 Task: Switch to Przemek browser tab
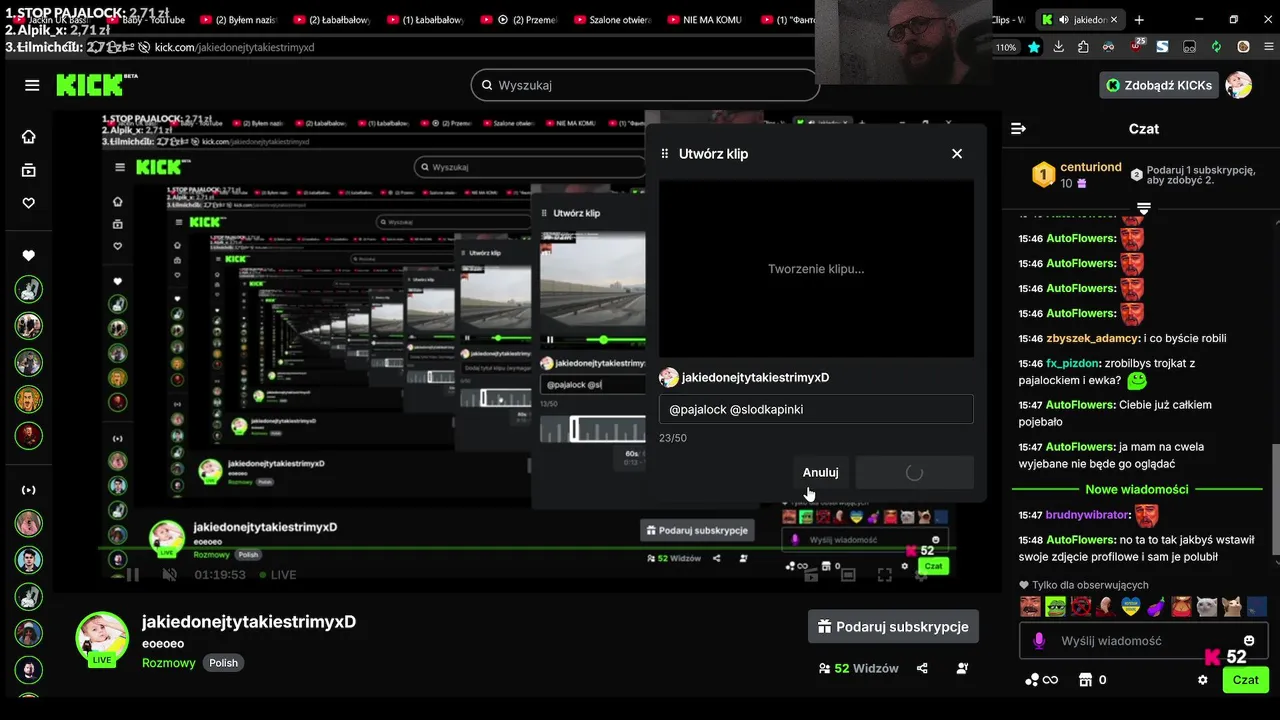pos(521,20)
